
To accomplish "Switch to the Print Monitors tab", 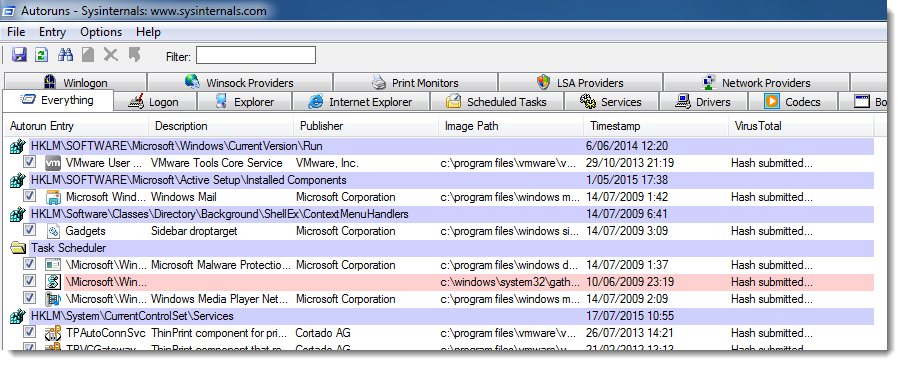I will point(415,82).
